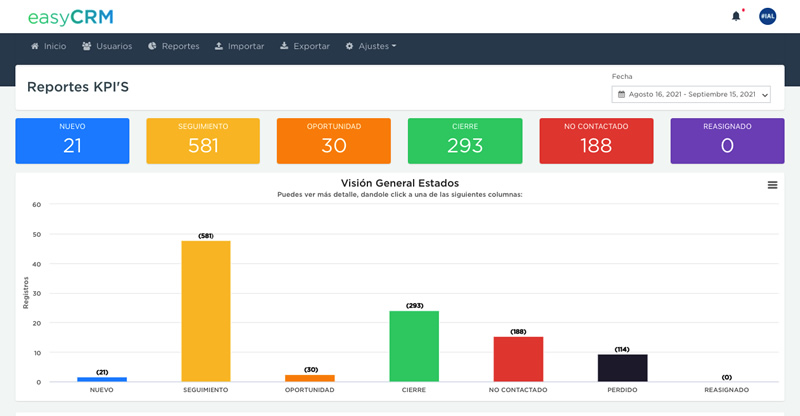Click the red NO CONTACTADO card
800x416 pixels.
596,140
